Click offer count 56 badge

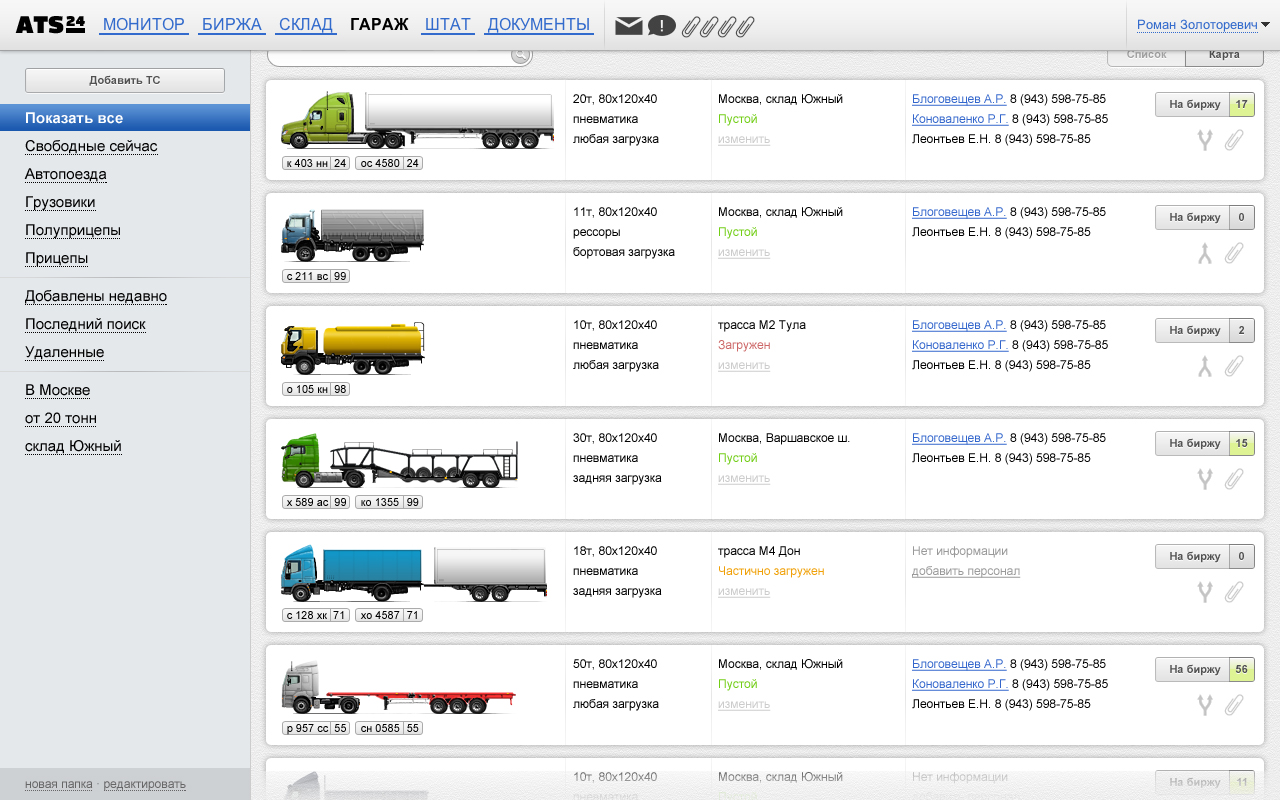(1242, 669)
